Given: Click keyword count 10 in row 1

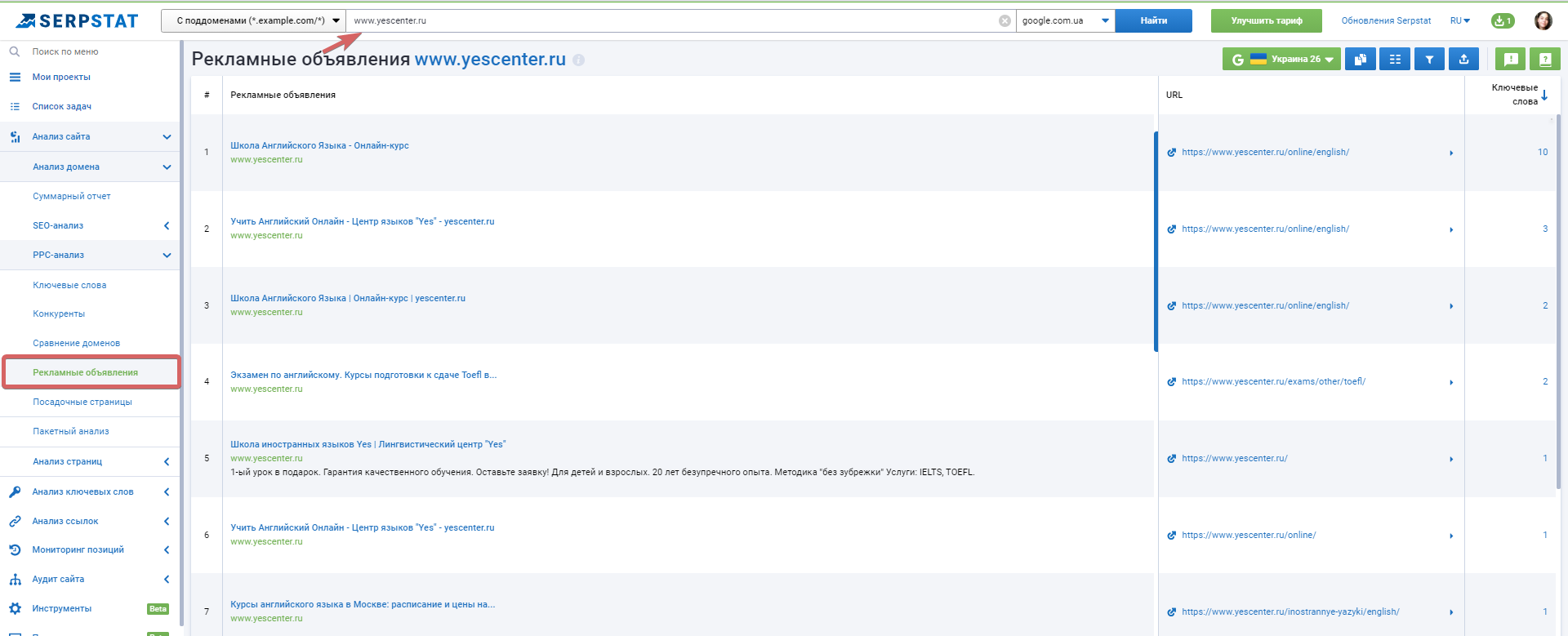Looking at the screenshot, I should click(x=1543, y=152).
